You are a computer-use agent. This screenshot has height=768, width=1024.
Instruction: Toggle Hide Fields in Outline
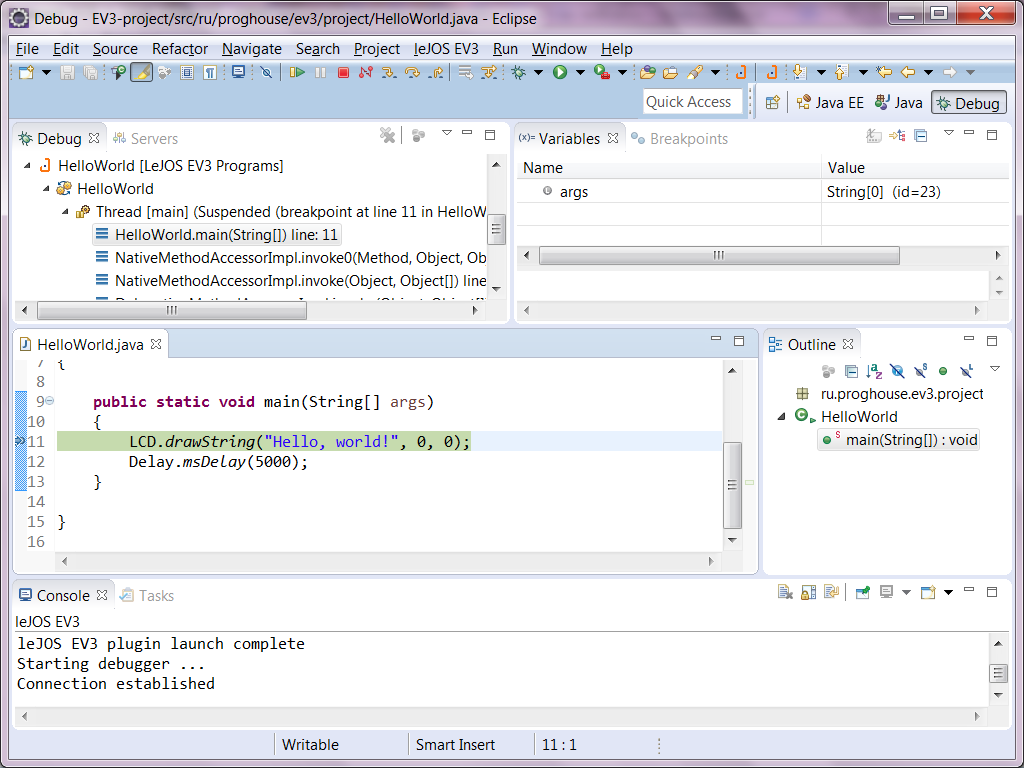tap(897, 372)
